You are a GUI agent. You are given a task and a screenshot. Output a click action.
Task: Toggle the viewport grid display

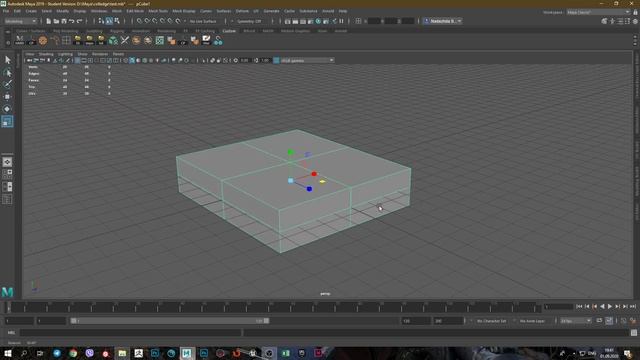coord(77,60)
